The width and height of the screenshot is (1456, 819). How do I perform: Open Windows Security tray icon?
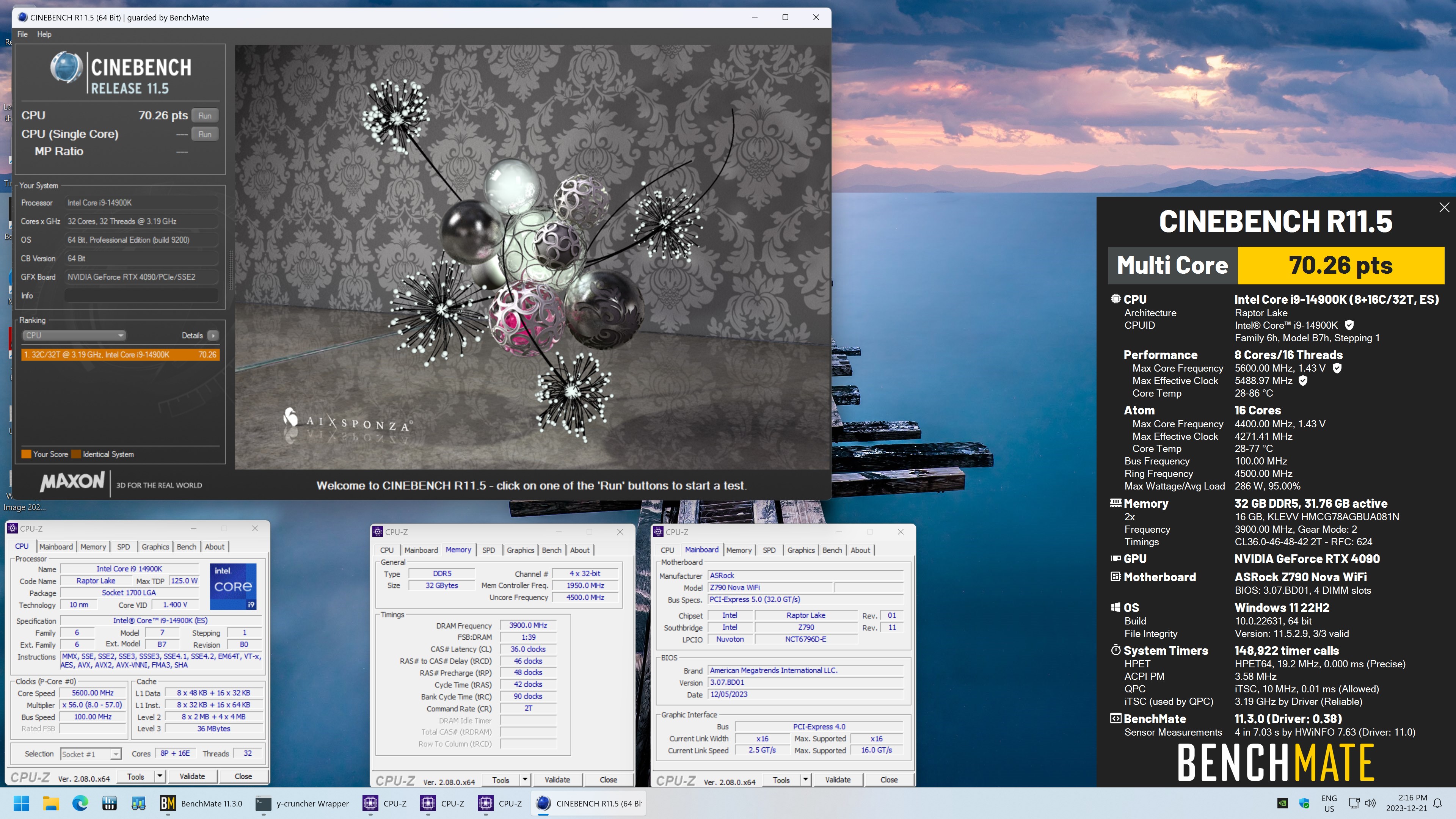click(x=1304, y=803)
